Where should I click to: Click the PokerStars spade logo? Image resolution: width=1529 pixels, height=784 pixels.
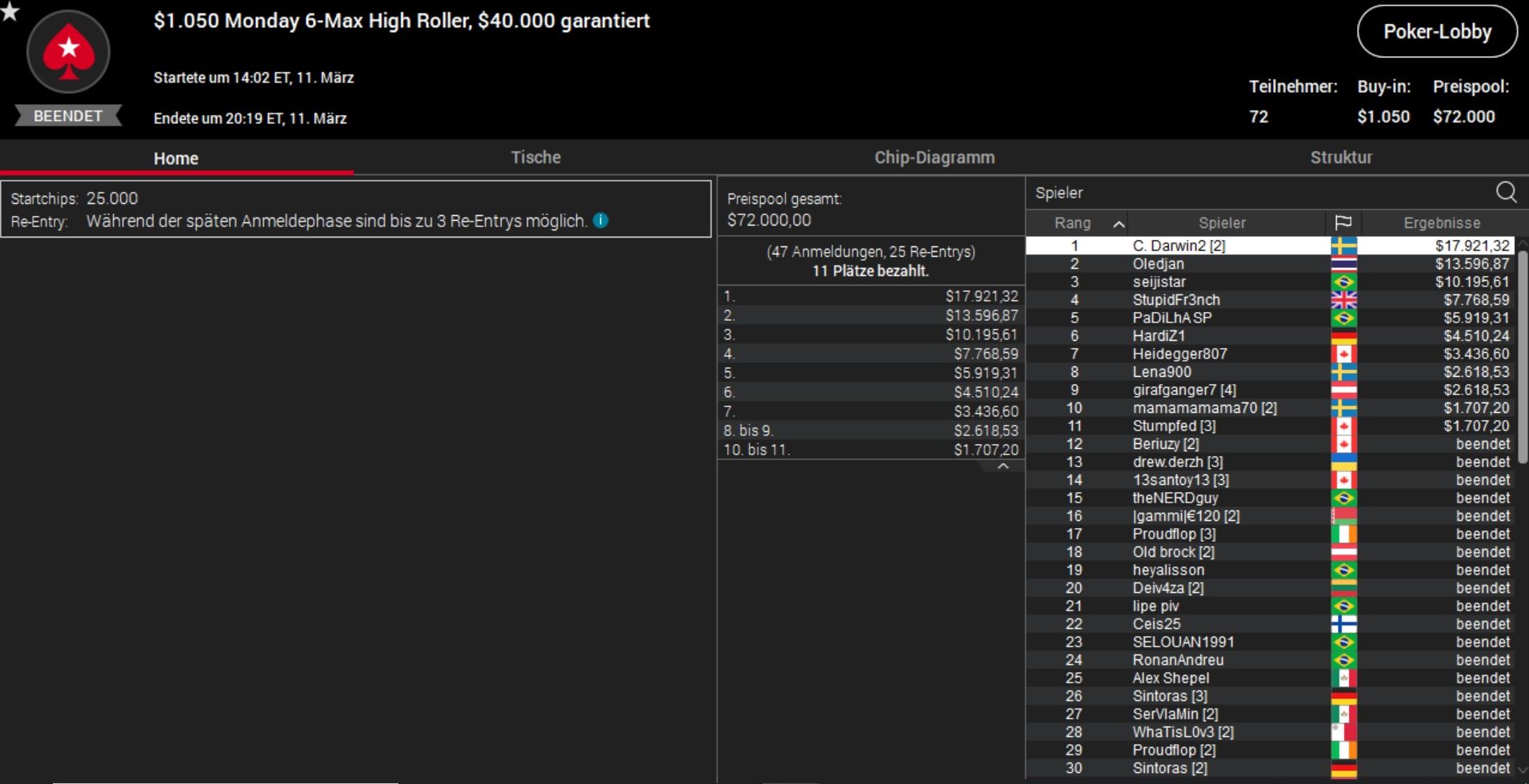click(69, 52)
